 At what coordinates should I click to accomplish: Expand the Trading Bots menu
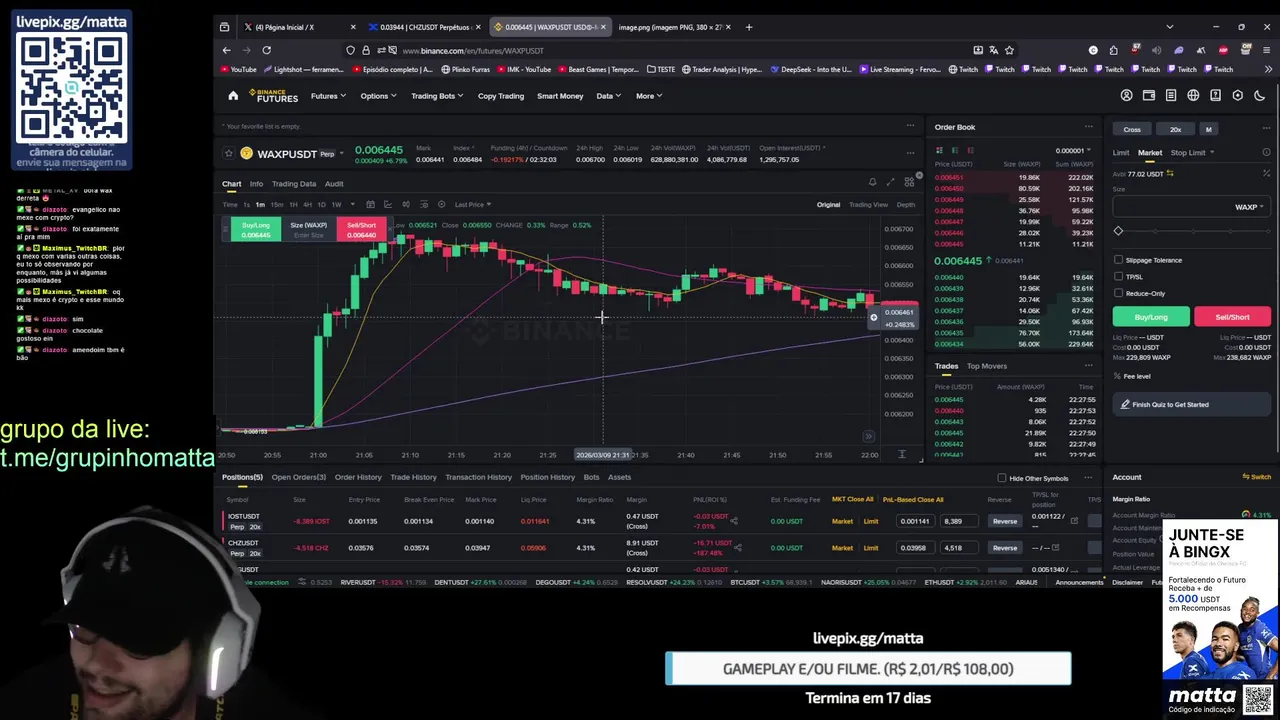437,96
